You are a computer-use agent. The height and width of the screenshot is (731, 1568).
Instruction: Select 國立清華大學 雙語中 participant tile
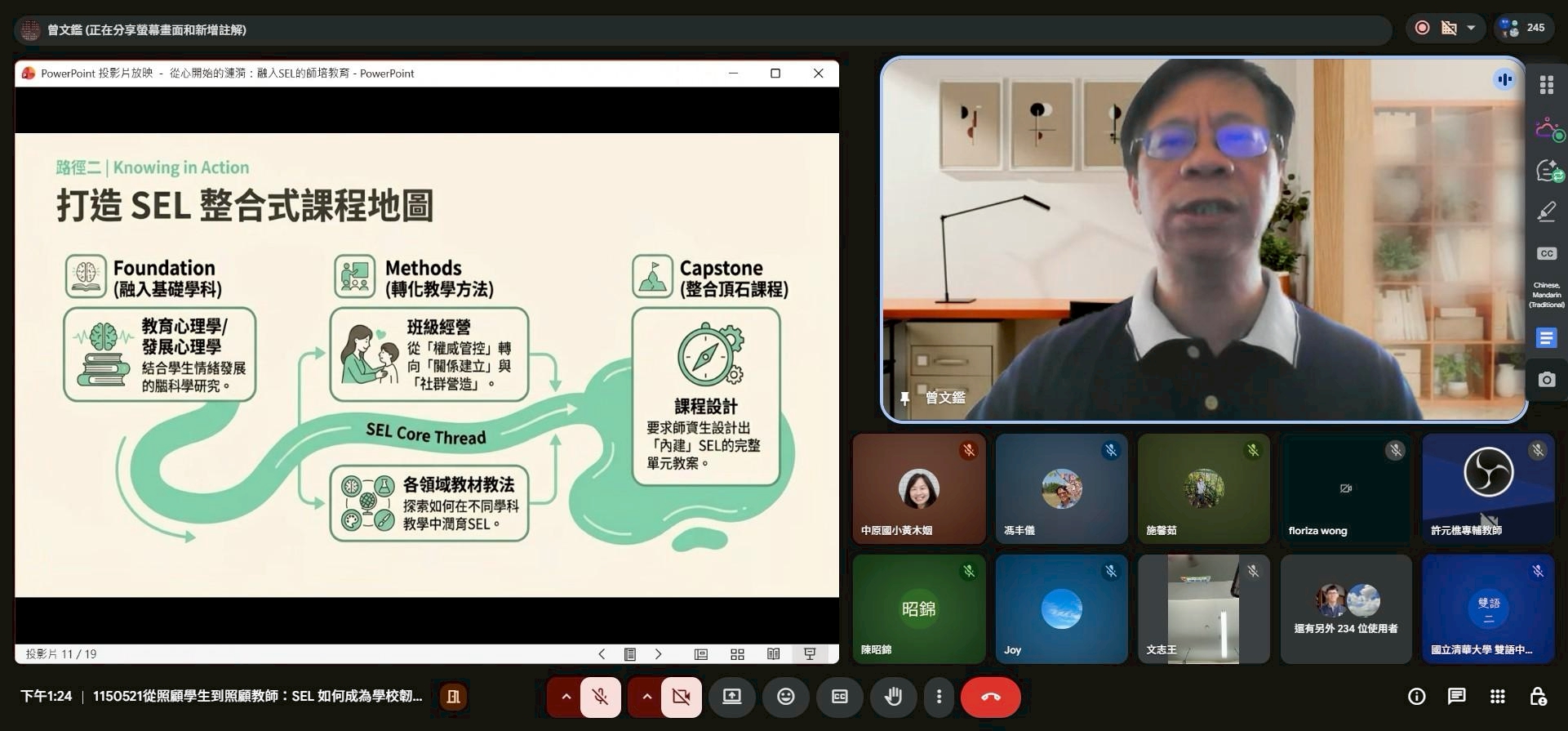pyautogui.click(x=1488, y=609)
